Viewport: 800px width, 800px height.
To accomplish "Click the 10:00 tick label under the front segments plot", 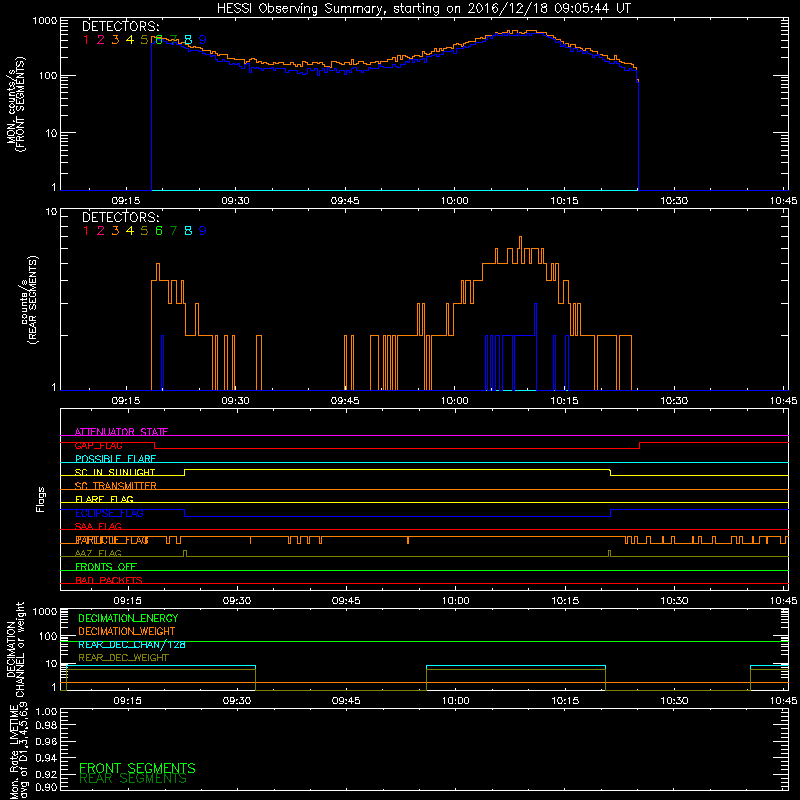I will click(x=455, y=201).
